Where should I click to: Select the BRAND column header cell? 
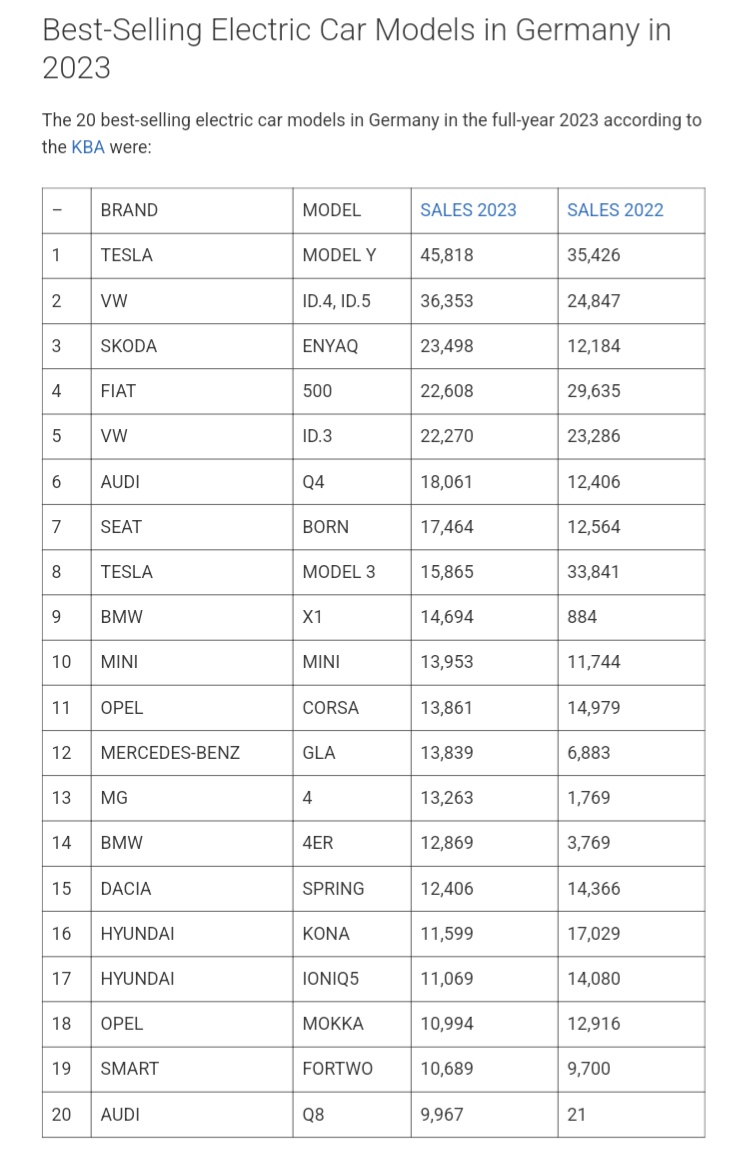129,210
